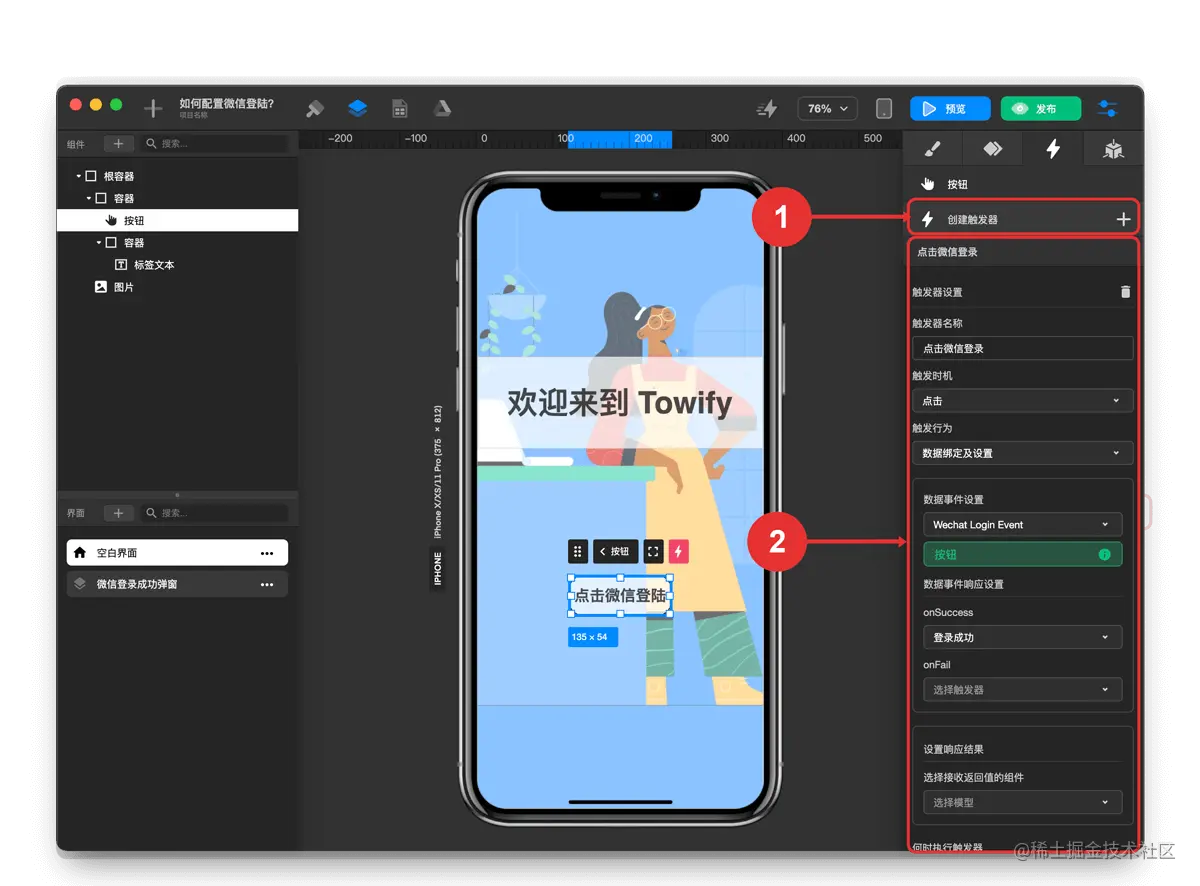Click the 创建触发器 create trigger row
The height and width of the screenshot is (886, 1200).
coord(1022,219)
